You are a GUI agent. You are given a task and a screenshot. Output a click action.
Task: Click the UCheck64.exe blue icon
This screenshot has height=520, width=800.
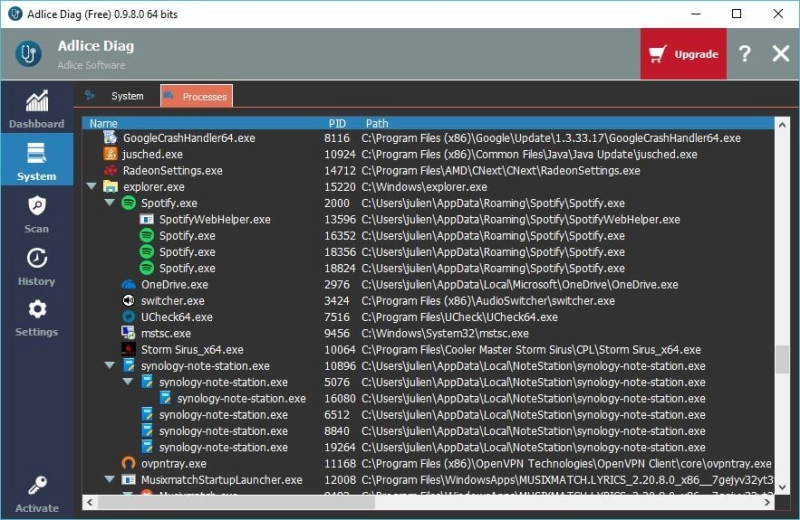(x=129, y=317)
